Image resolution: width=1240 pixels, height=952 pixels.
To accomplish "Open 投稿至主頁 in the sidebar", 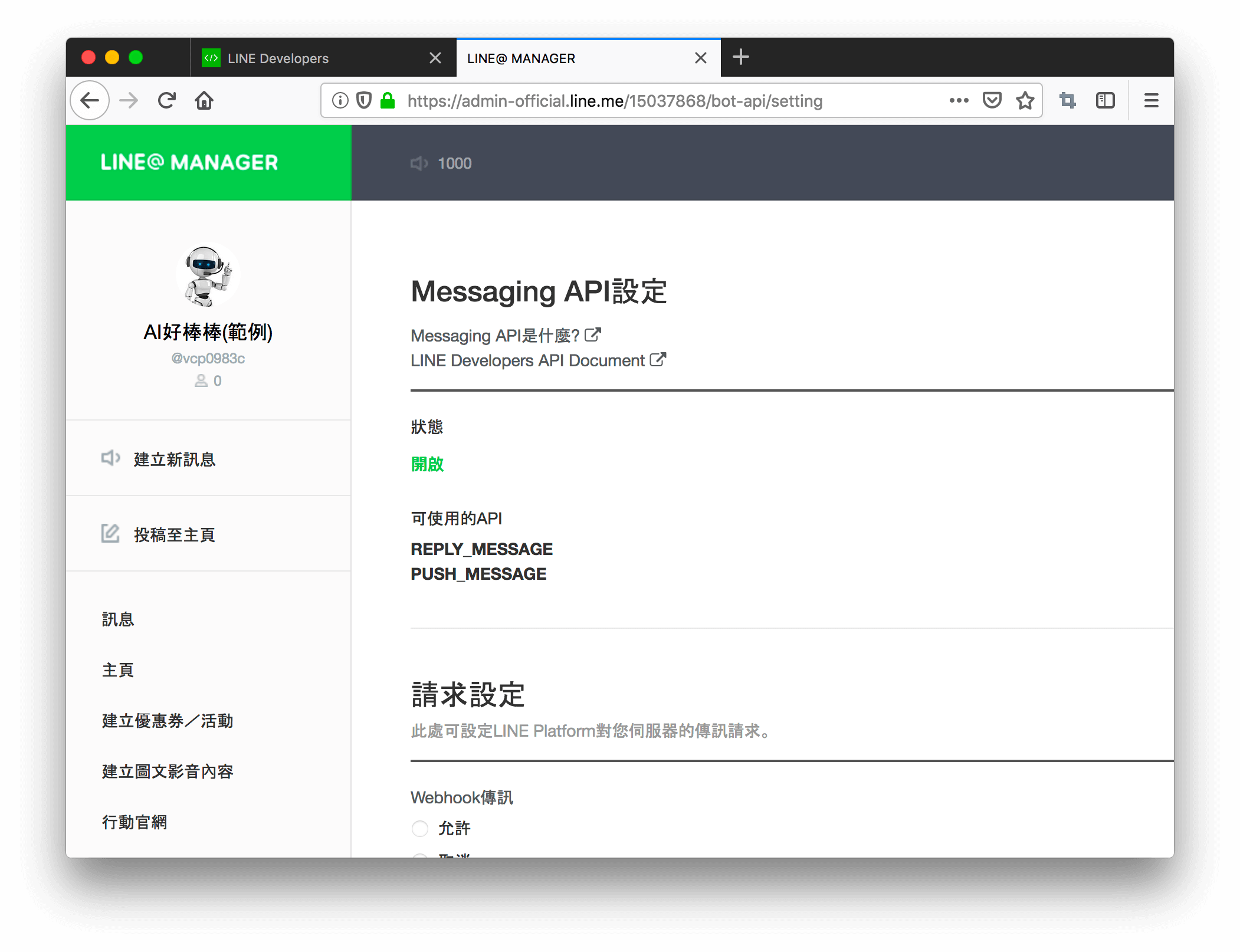I will coord(208,534).
